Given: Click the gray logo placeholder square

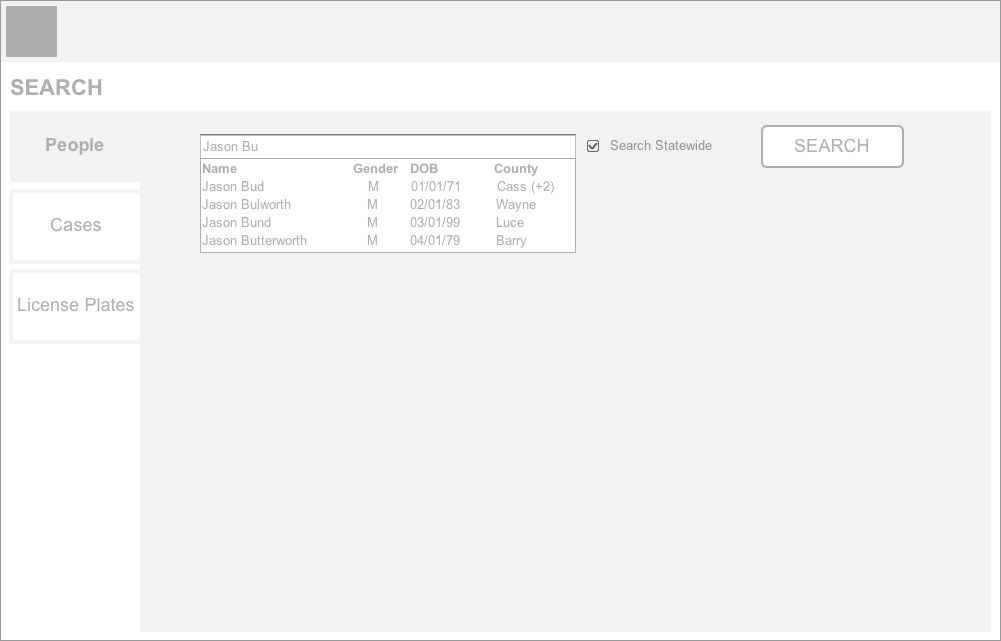Looking at the screenshot, I should click(32, 32).
